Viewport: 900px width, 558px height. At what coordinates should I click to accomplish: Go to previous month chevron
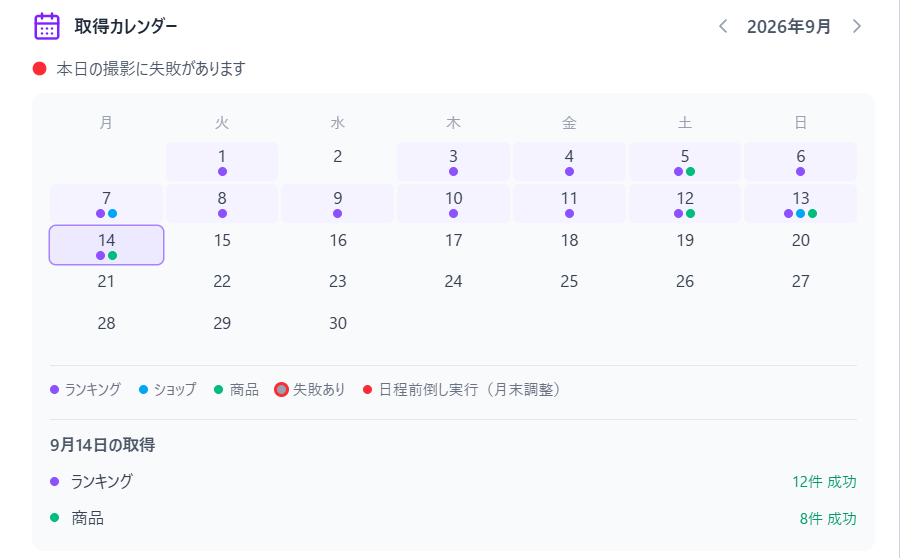coord(723,26)
